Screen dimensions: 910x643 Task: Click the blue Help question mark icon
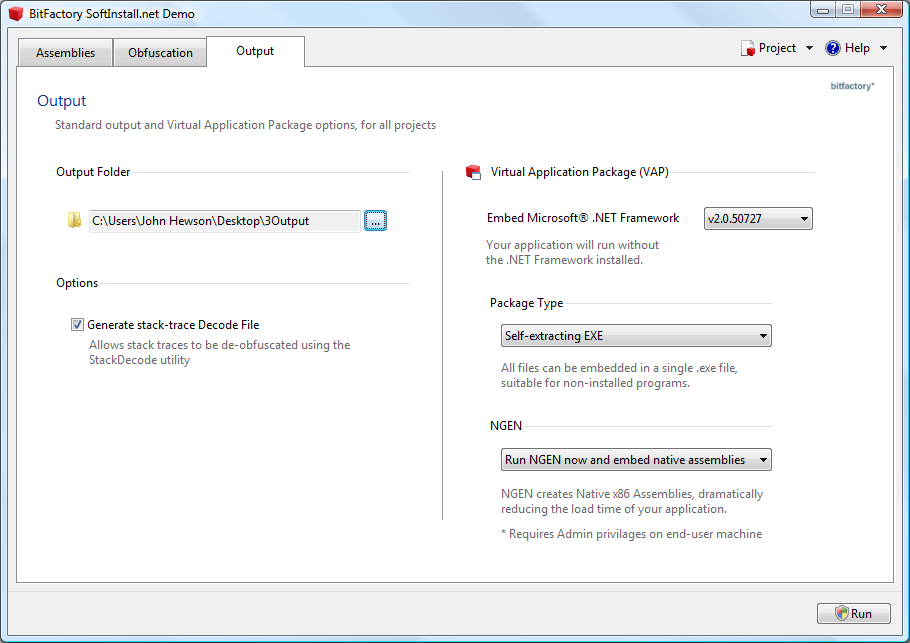point(833,48)
